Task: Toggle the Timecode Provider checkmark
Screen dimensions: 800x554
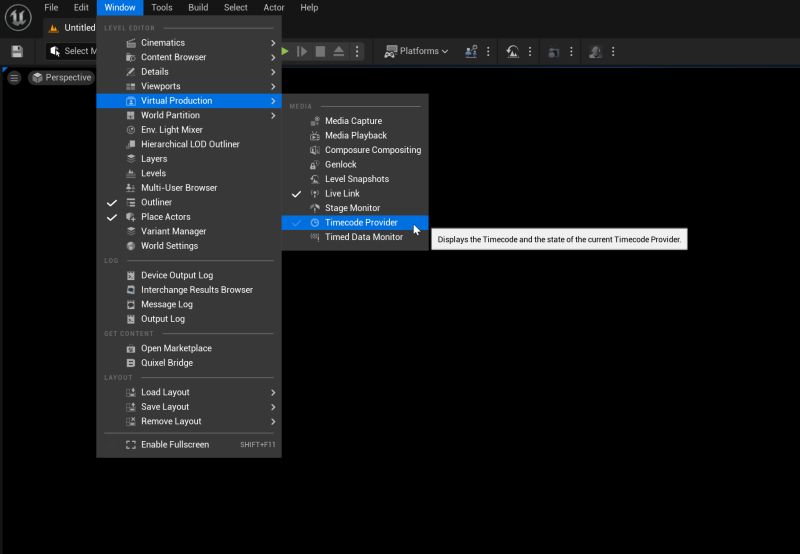Action: tap(296, 223)
